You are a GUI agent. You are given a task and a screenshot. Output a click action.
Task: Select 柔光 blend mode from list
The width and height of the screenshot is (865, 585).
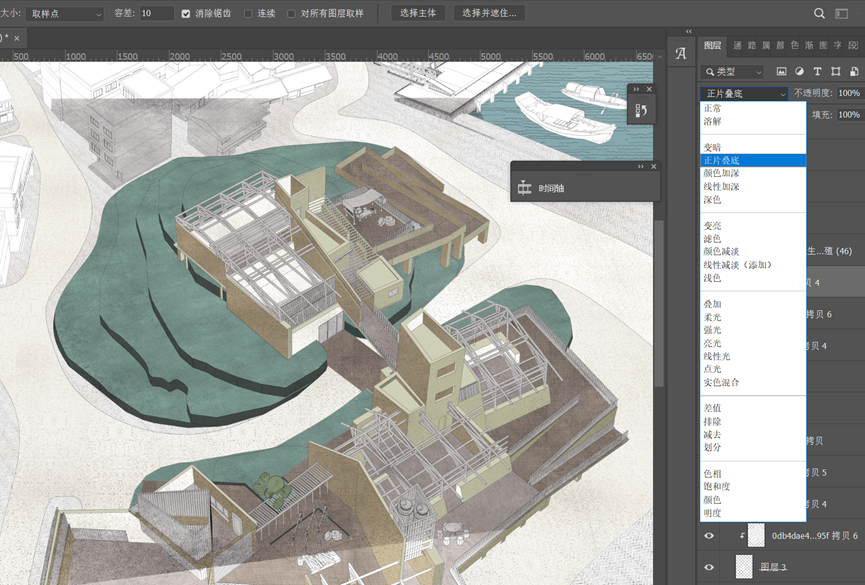point(713,317)
